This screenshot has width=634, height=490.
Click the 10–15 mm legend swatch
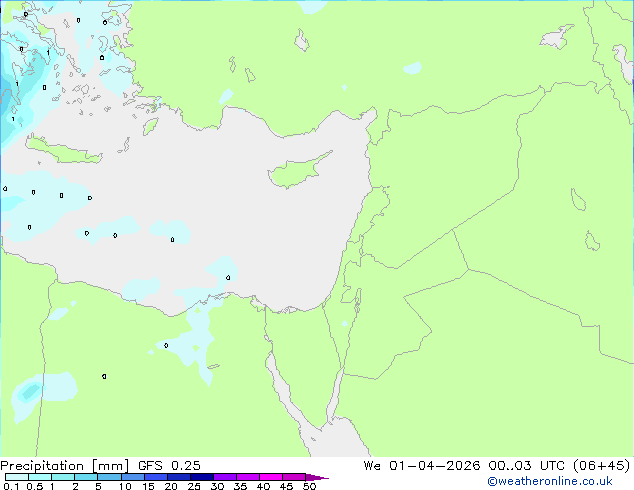[132, 477]
